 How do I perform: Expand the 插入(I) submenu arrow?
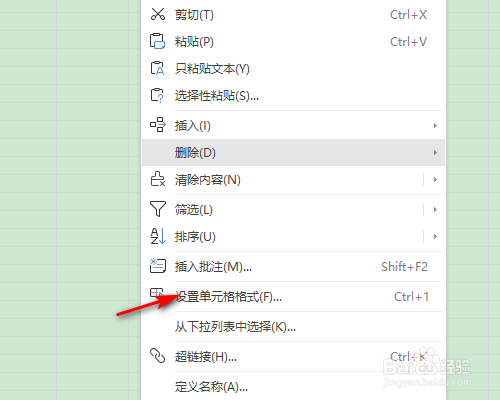coord(435,125)
